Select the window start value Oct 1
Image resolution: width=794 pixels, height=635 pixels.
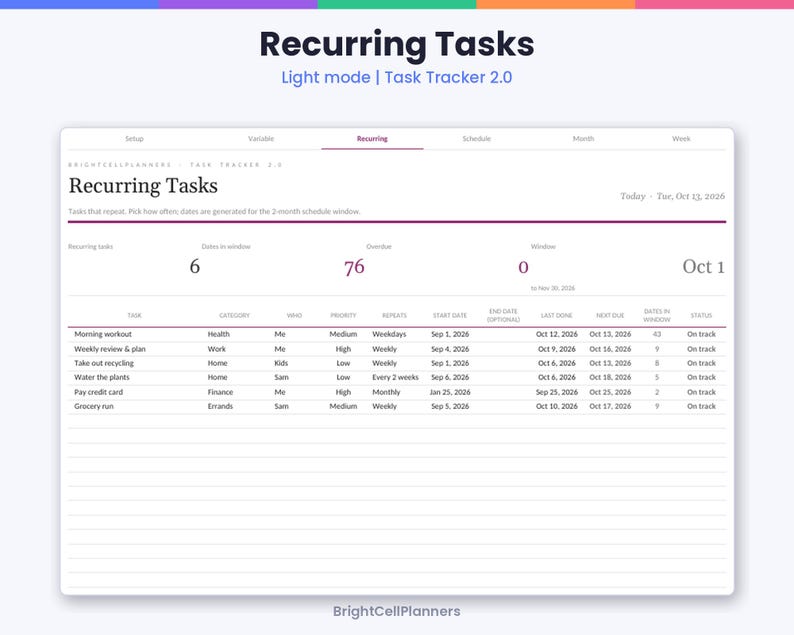click(703, 266)
